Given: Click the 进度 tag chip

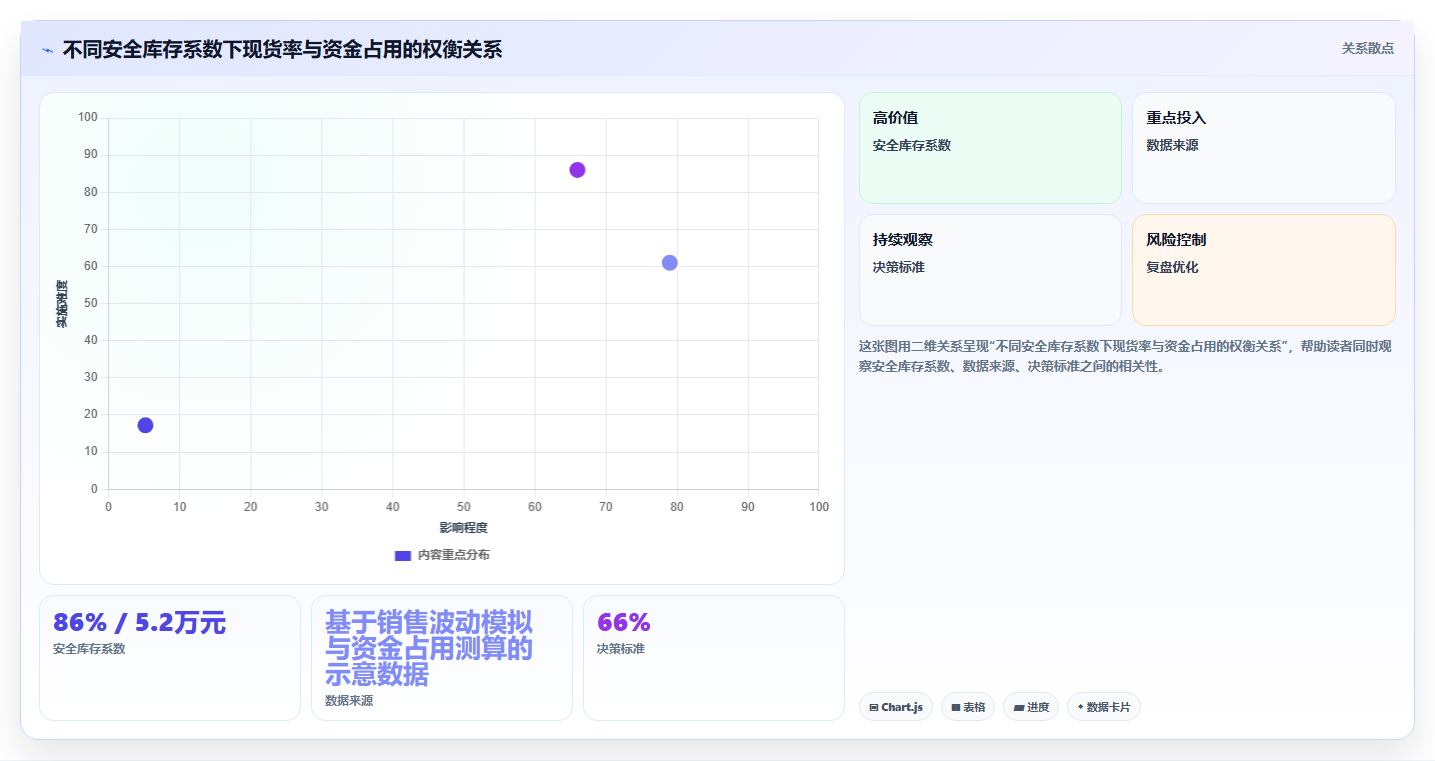Looking at the screenshot, I should click(1031, 707).
